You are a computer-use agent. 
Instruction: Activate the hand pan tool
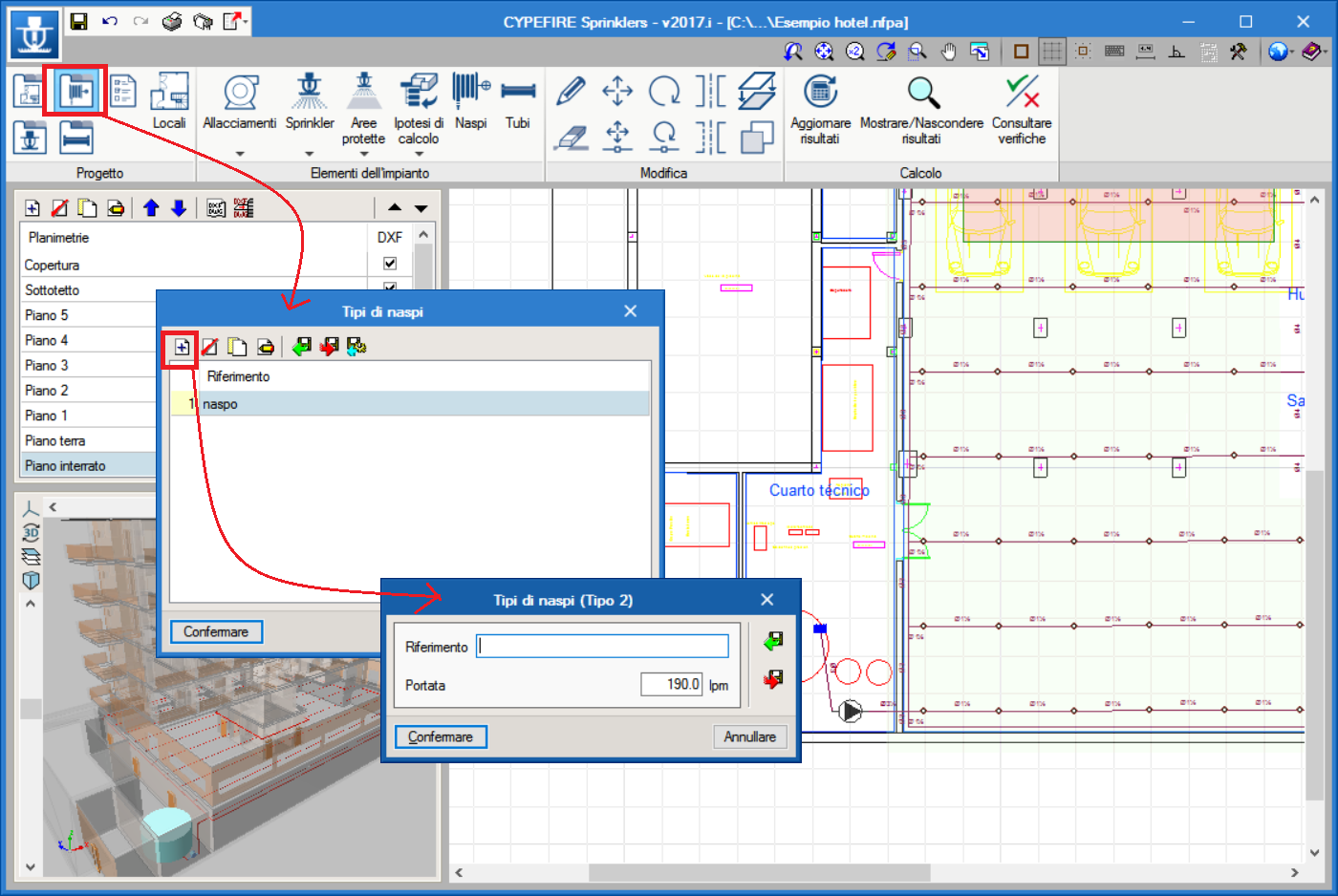coord(948,52)
